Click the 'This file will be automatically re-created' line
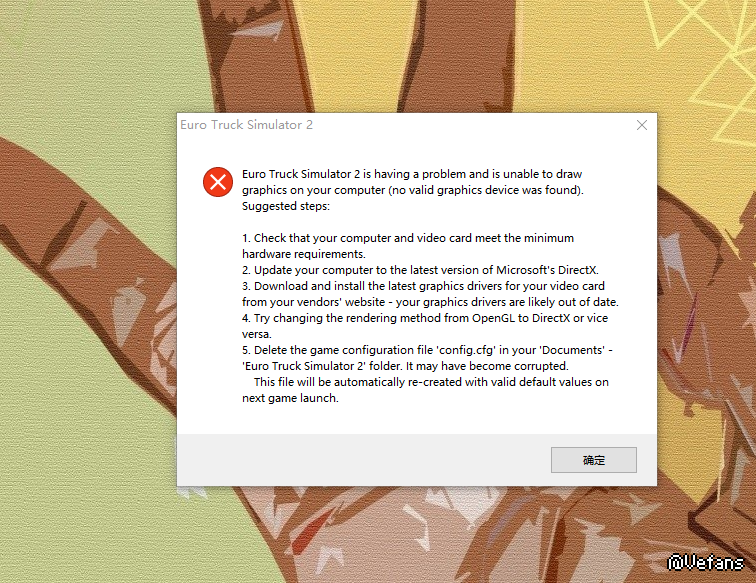The image size is (756, 583). [x=431, y=382]
